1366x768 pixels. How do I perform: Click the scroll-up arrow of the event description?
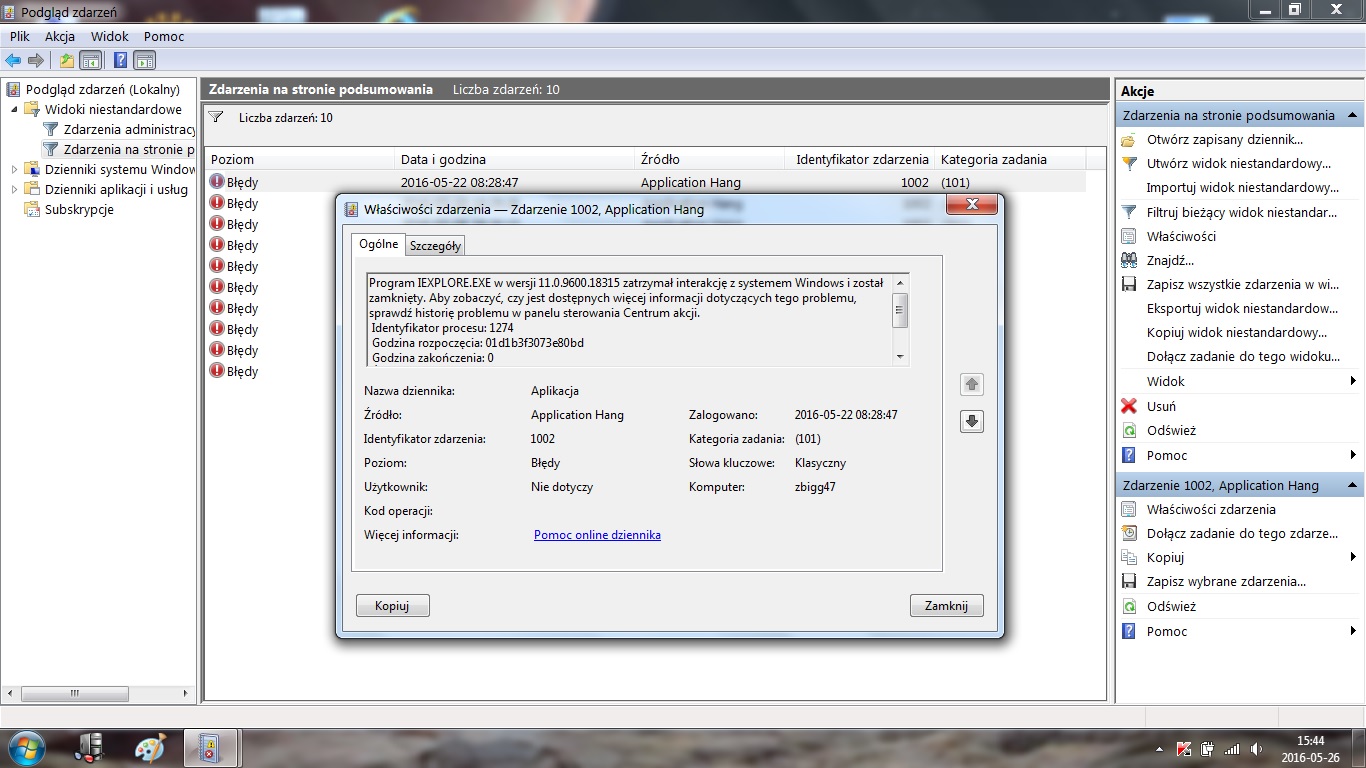900,281
